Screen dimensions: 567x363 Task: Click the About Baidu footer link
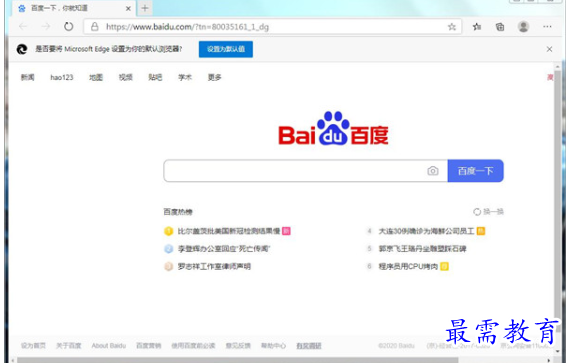(x=108, y=346)
